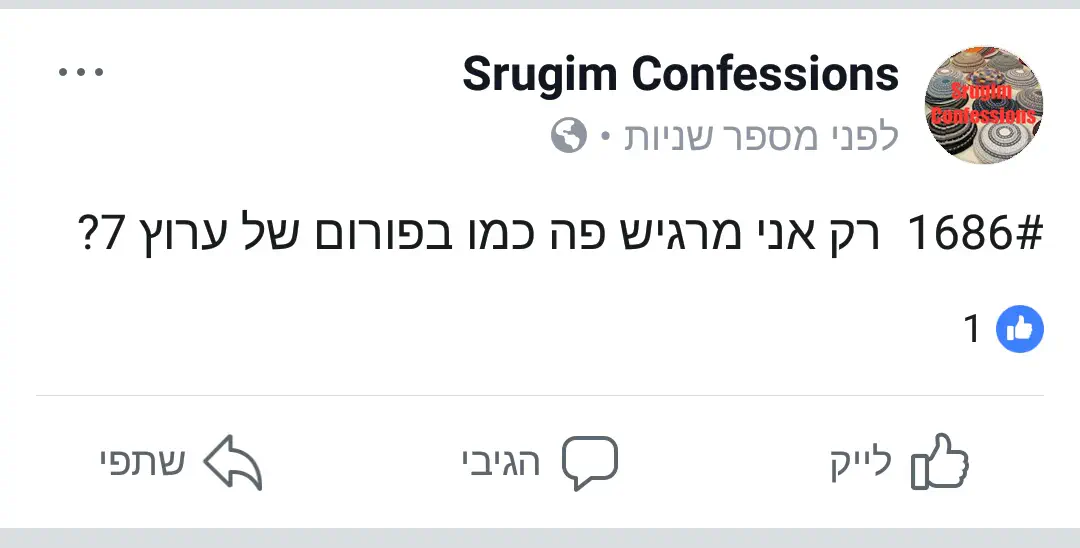This screenshot has height=548, width=1080.
Task: Click the gray feed strip below the post
Action: pos(540,538)
